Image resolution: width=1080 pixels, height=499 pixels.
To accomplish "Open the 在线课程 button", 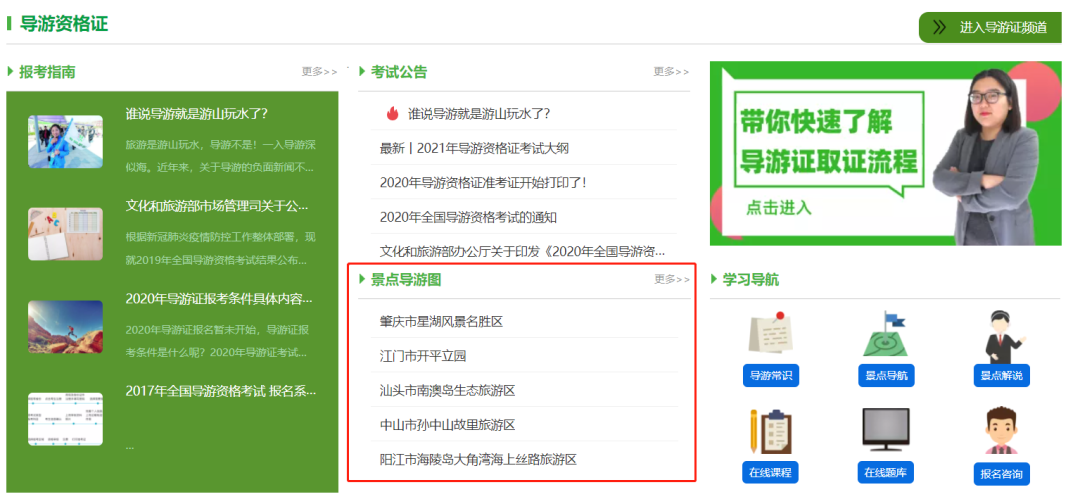I will [771, 473].
